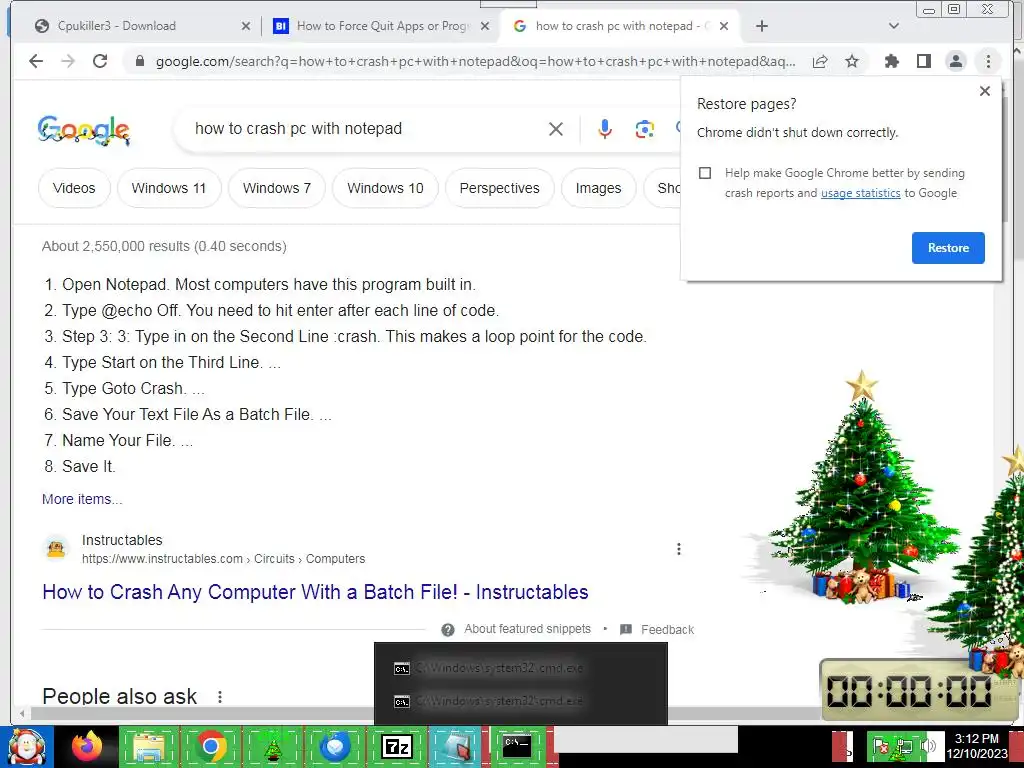Click the Google logo
This screenshot has width=1024, height=768.
84,131
